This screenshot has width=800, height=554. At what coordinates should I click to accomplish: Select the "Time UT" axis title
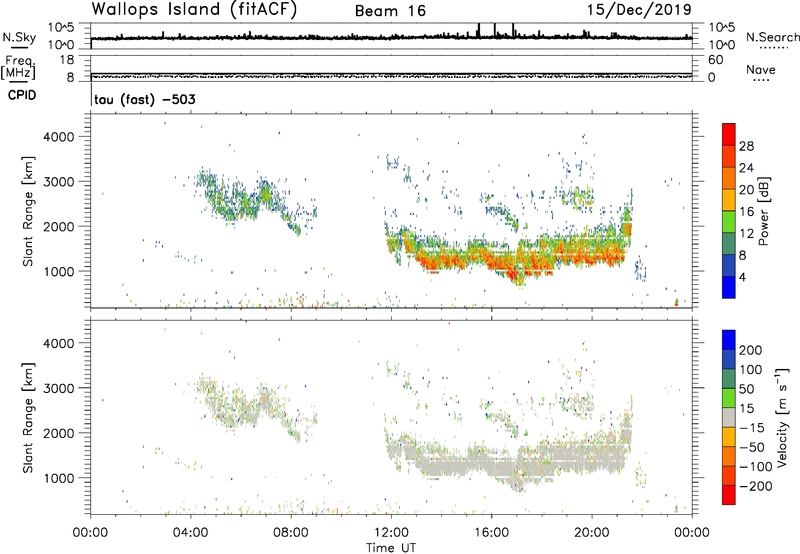click(x=391, y=548)
